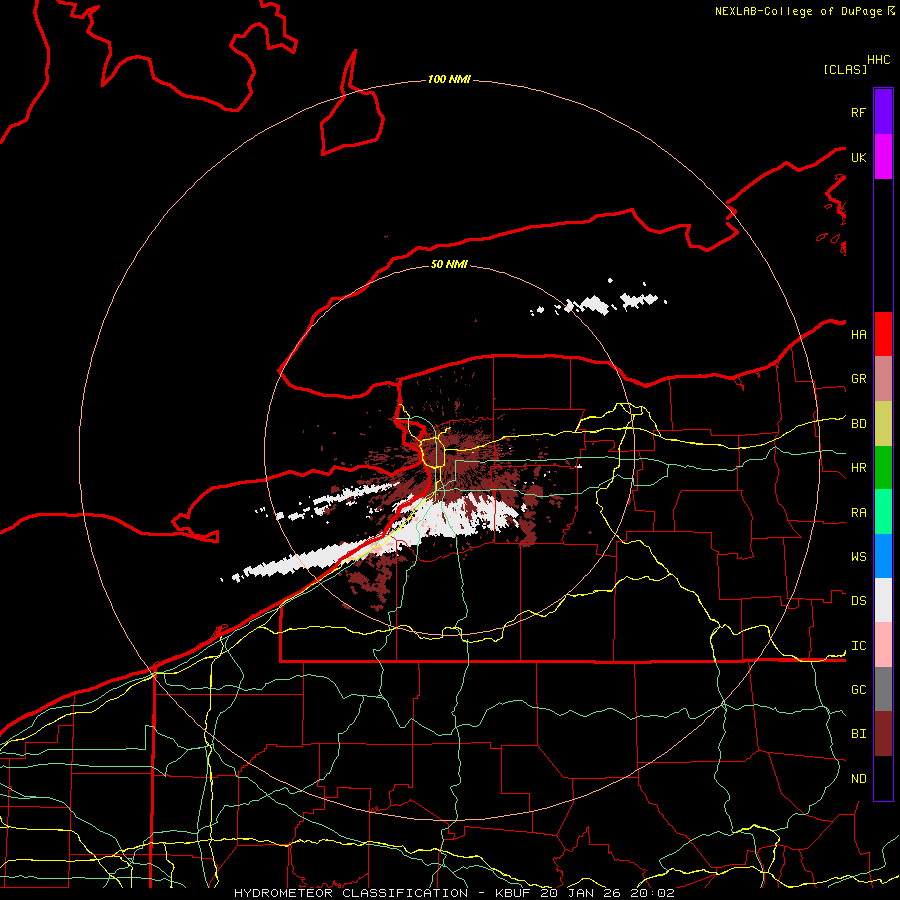Click the WS legend label

(x=858, y=557)
